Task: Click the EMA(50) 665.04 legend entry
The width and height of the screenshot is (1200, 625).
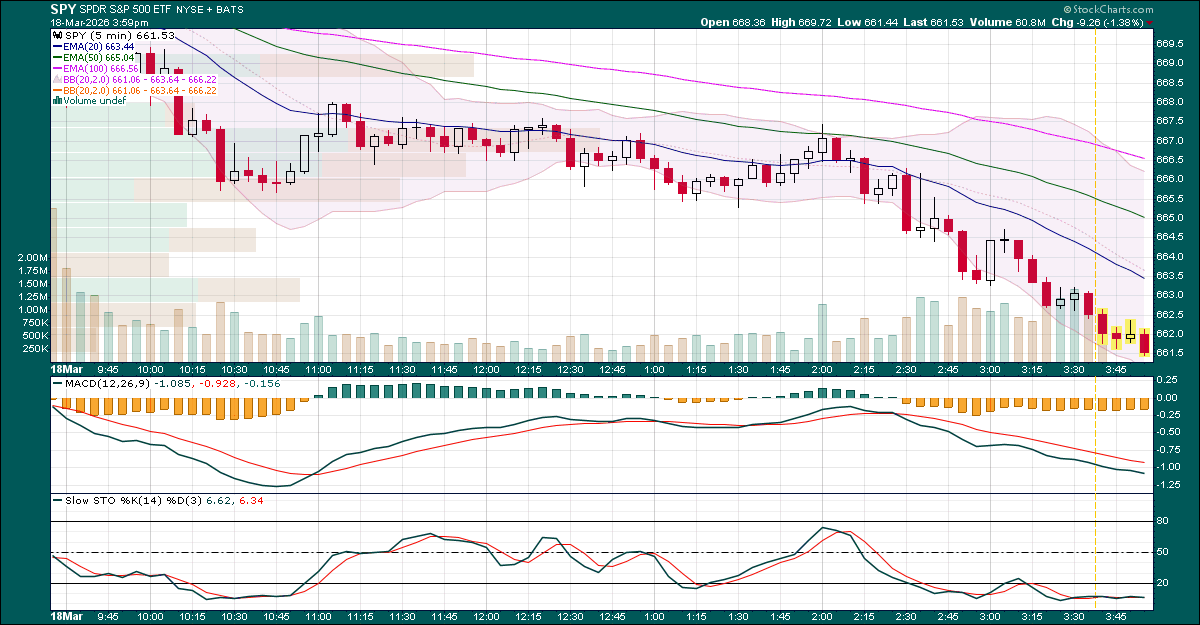Action: [x=99, y=58]
